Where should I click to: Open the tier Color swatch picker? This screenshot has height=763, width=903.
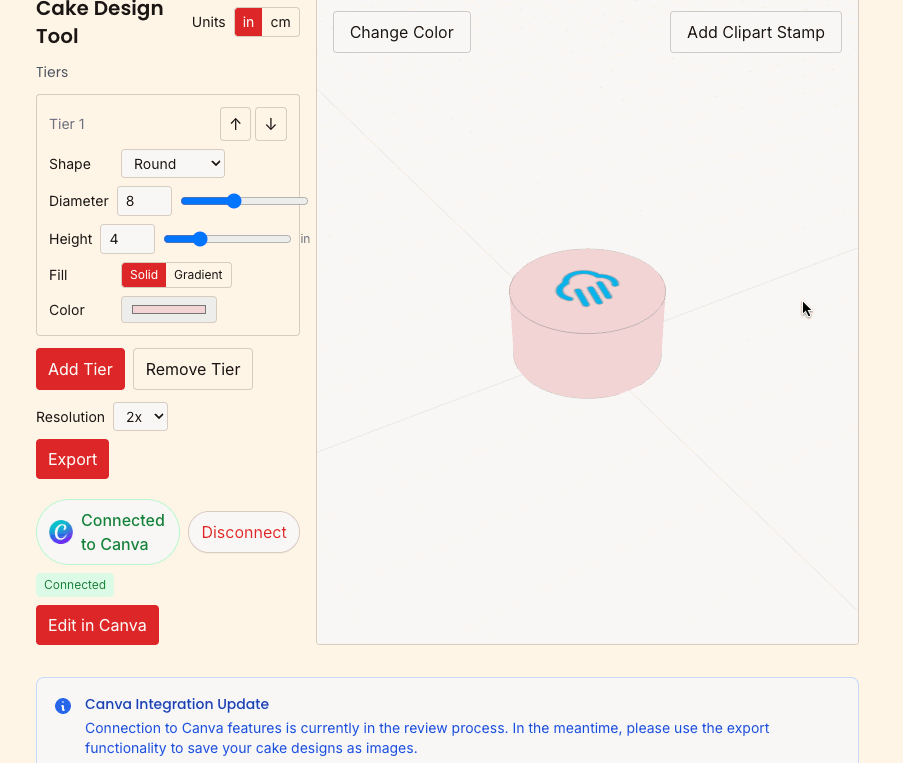click(169, 310)
